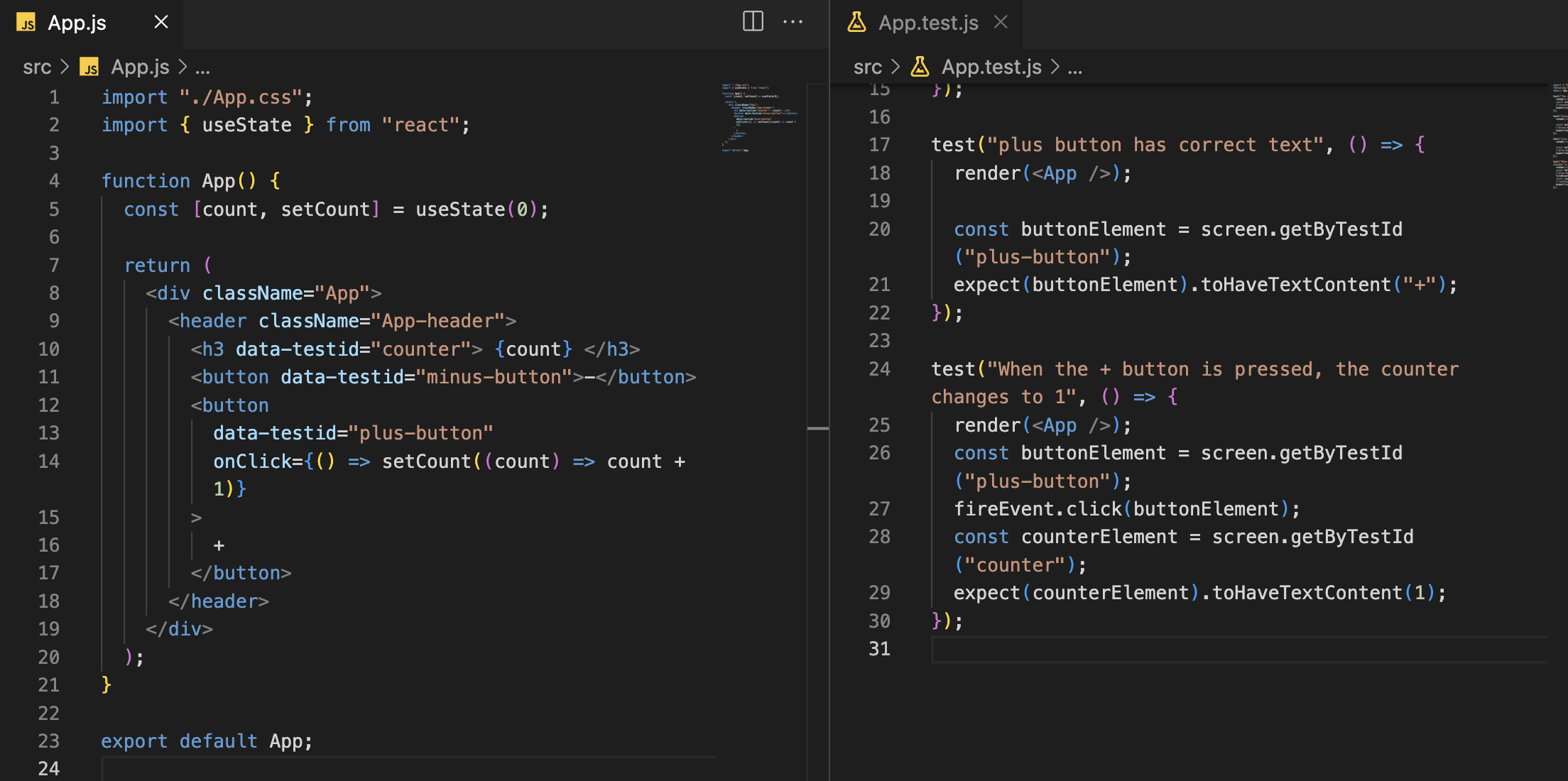The height and width of the screenshot is (781, 1568).
Task: Click the JS file icon on App.js tab
Action: [26, 23]
